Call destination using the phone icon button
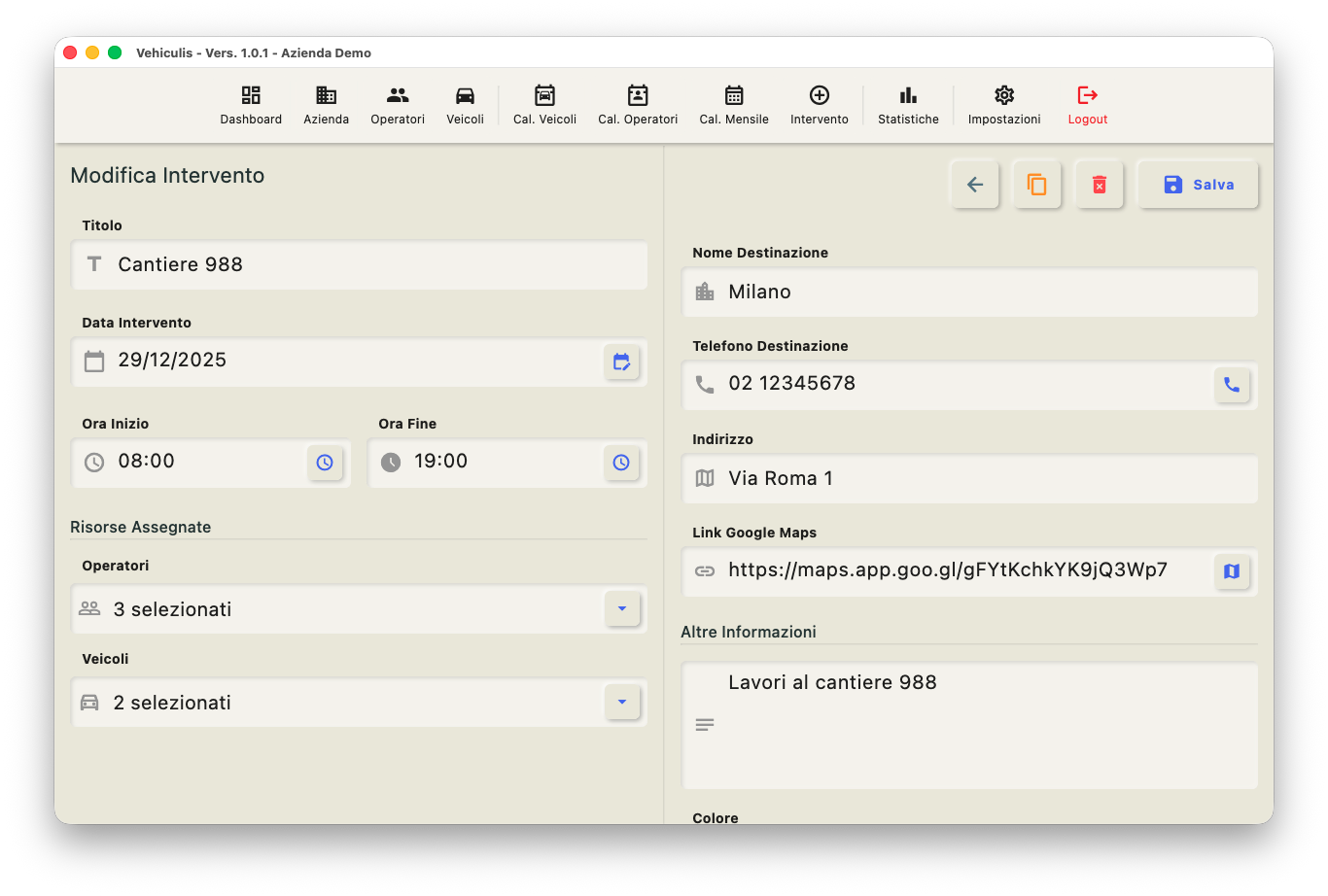Image resolution: width=1328 pixels, height=896 pixels. tap(1232, 385)
